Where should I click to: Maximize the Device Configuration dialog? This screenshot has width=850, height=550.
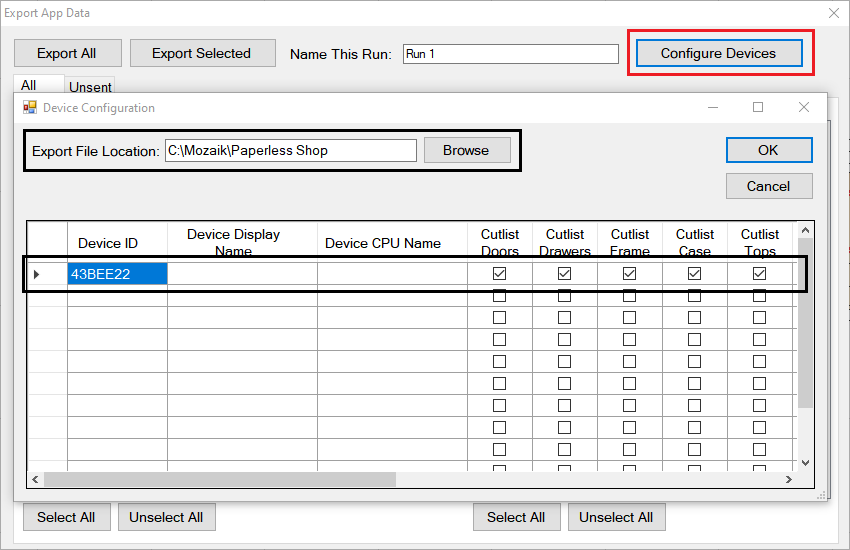[758, 107]
